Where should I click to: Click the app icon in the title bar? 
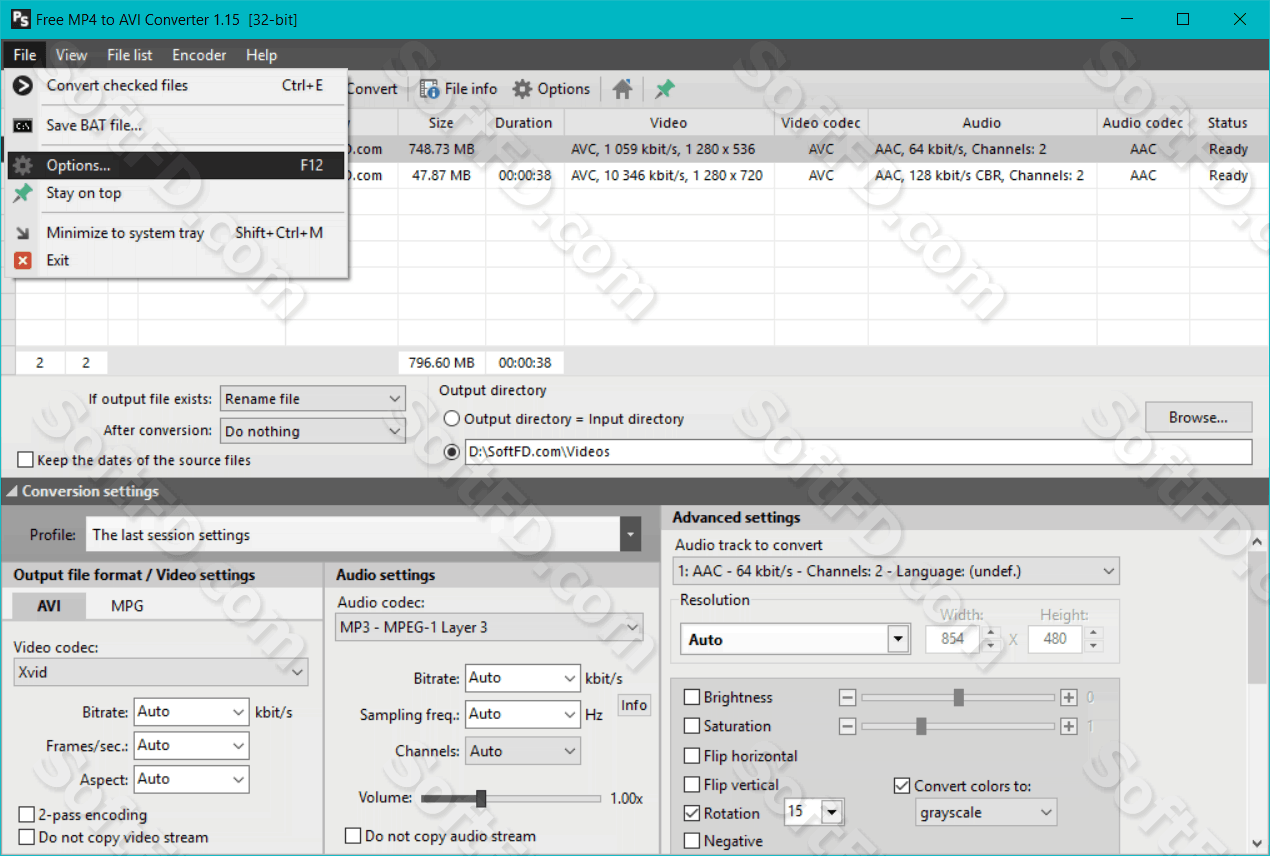tap(20, 19)
